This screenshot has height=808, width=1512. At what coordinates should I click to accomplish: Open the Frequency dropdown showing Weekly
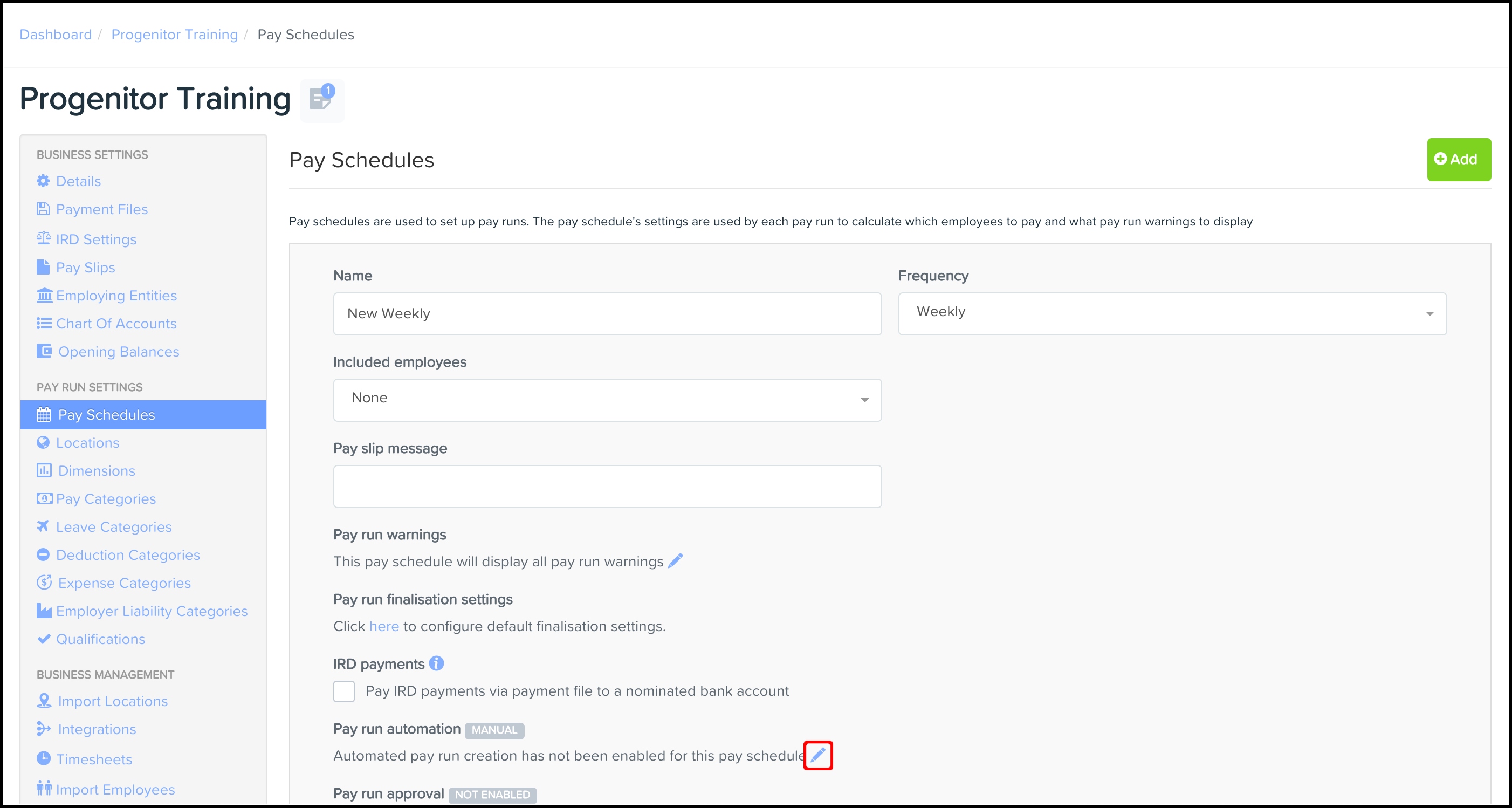(1172, 313)
